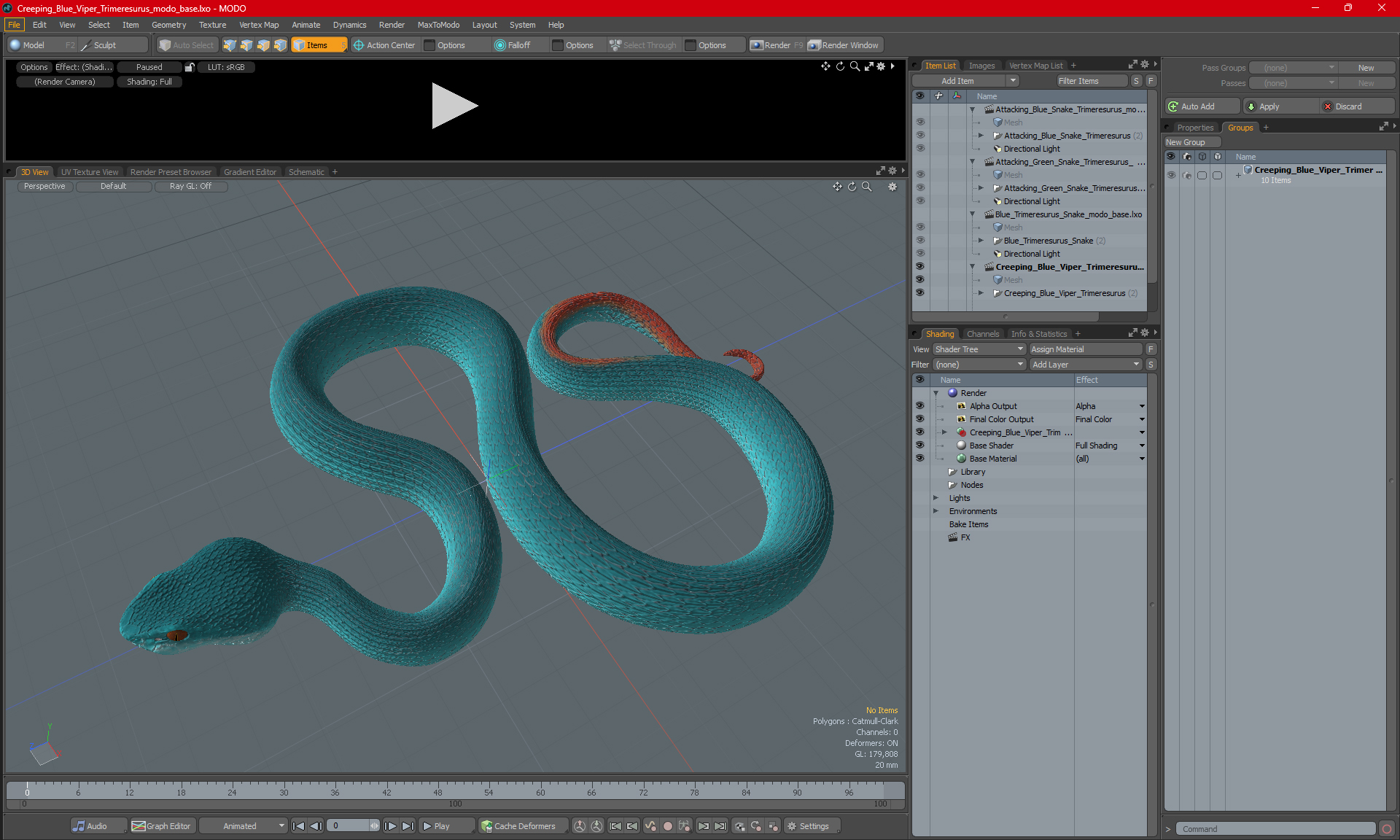Click Cache Deformers icon

[486, 826]
